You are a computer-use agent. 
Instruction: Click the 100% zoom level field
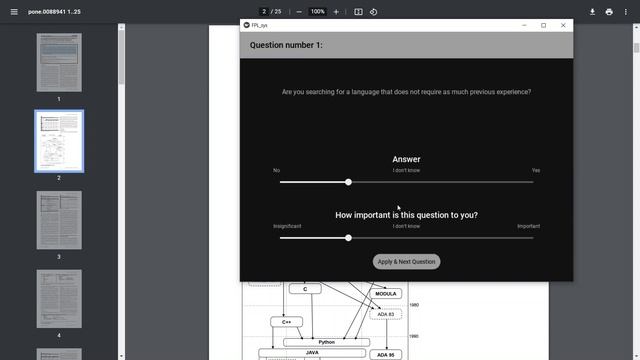tap(318, 12)
